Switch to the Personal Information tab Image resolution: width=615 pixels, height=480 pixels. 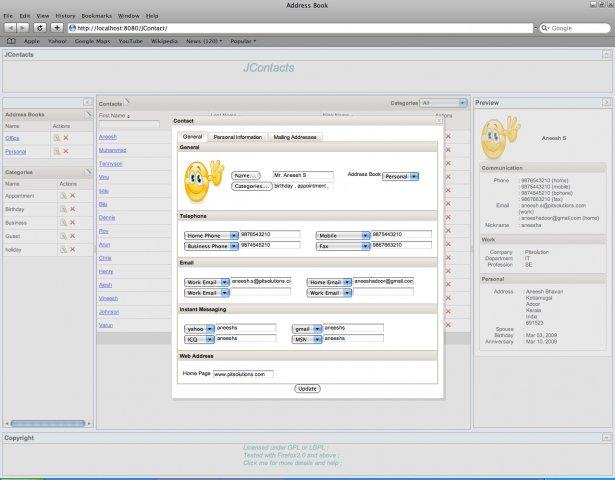pos(238,137)
